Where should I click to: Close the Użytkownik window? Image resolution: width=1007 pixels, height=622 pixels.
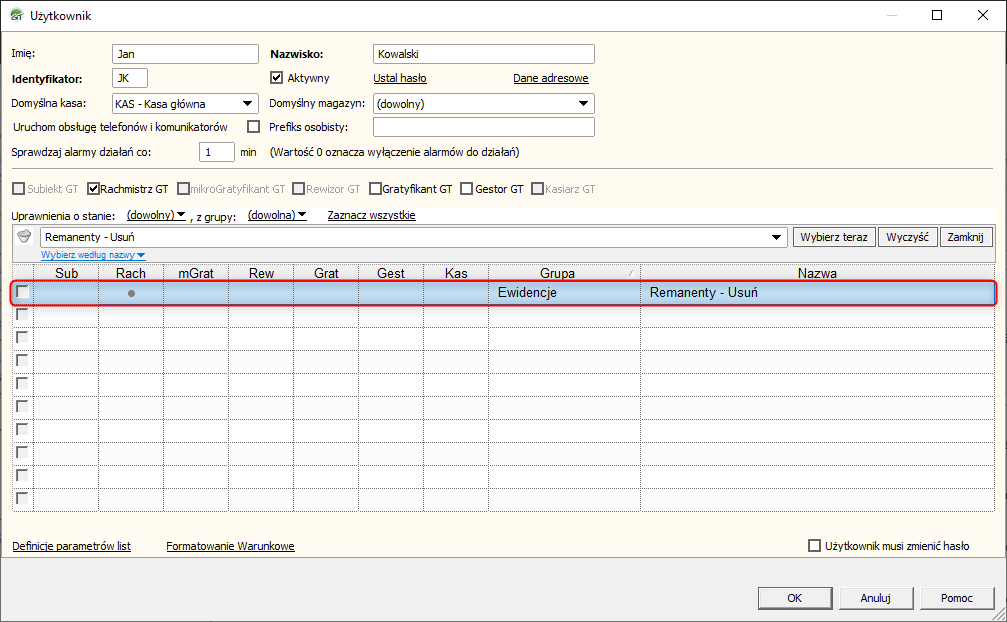[x=983, y=15]
